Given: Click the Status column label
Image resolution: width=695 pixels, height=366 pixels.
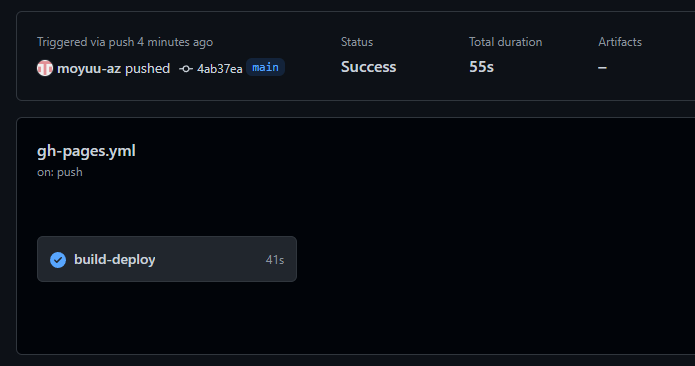Looking at the screenshot, I should pyautogui.click(x=357, y=42).
